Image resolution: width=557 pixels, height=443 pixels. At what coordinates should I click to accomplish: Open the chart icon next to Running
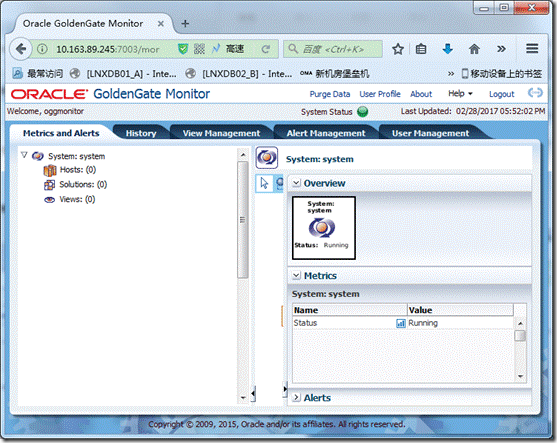pos(401,323)
